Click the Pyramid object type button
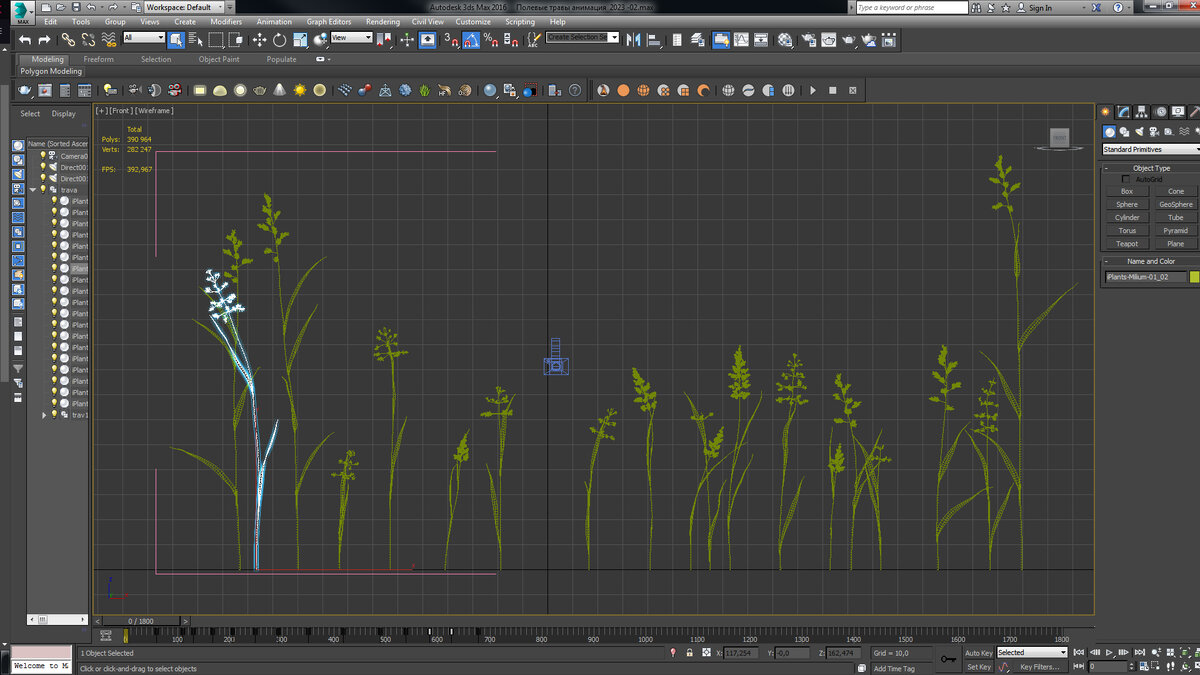Image resolution: width=1200 pixels, height=675 pixels. 1176,231
